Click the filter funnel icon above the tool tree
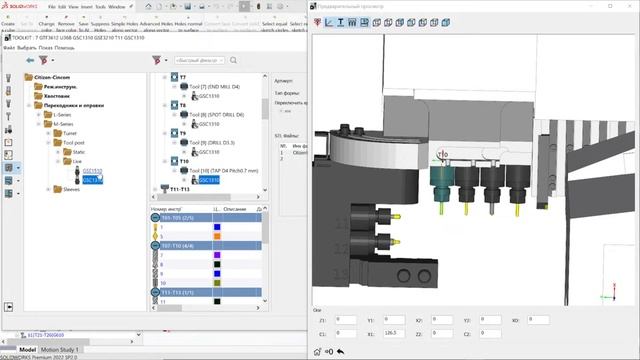 (156, 60)
